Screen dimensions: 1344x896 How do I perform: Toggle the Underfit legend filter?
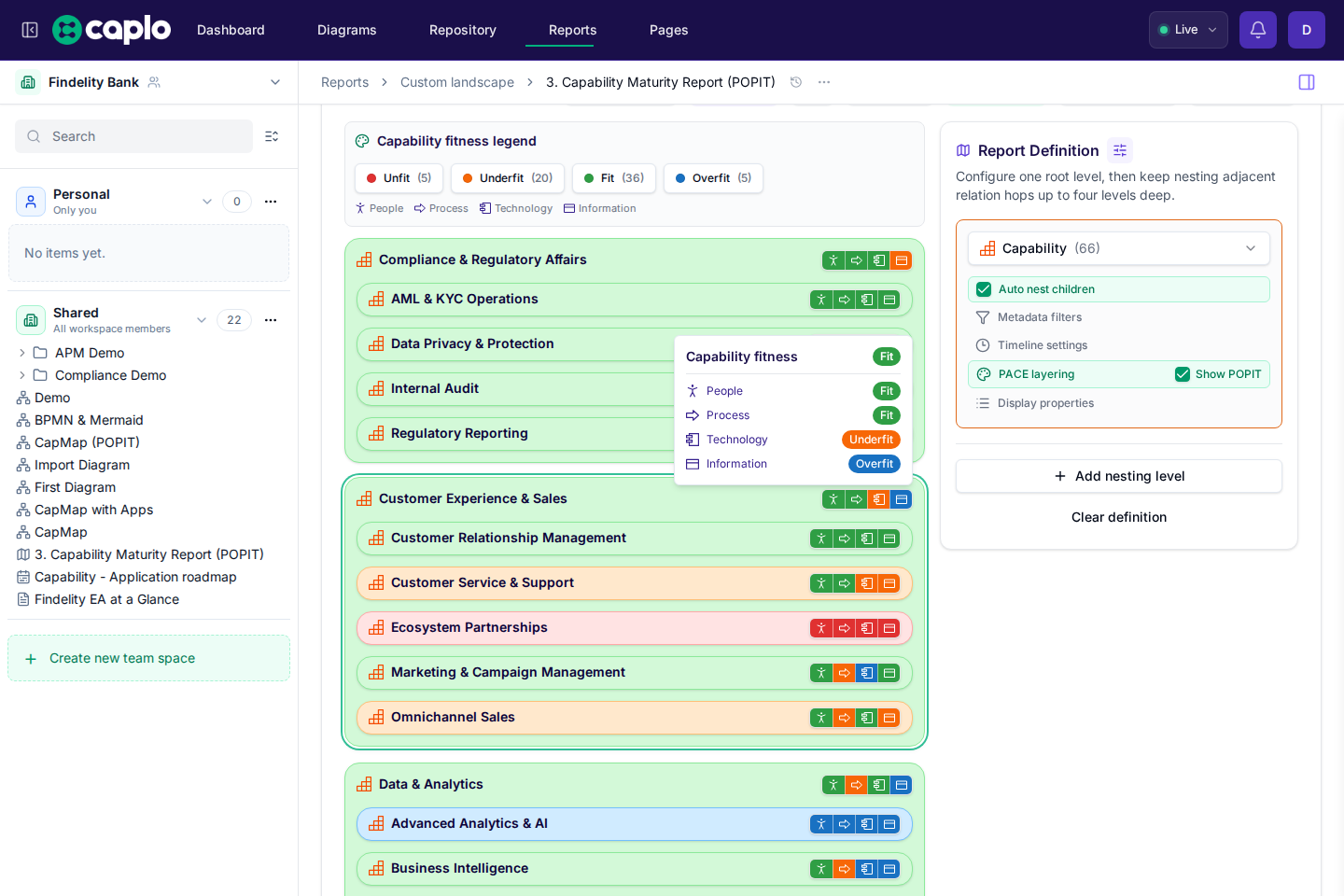[508, 178]
